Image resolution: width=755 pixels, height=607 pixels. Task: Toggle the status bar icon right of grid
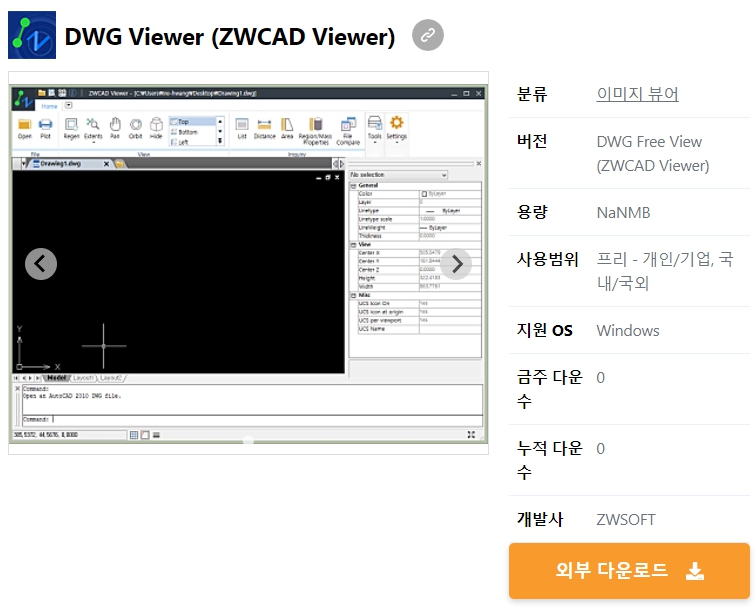[x=145, y=435]
